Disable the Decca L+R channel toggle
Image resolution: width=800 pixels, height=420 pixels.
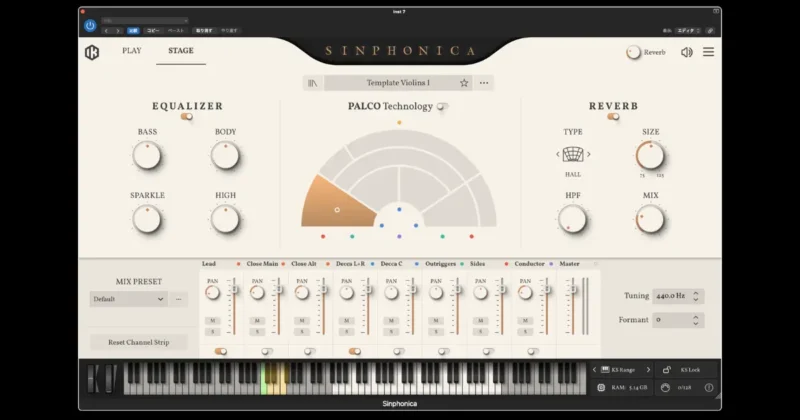pos(355,351)
